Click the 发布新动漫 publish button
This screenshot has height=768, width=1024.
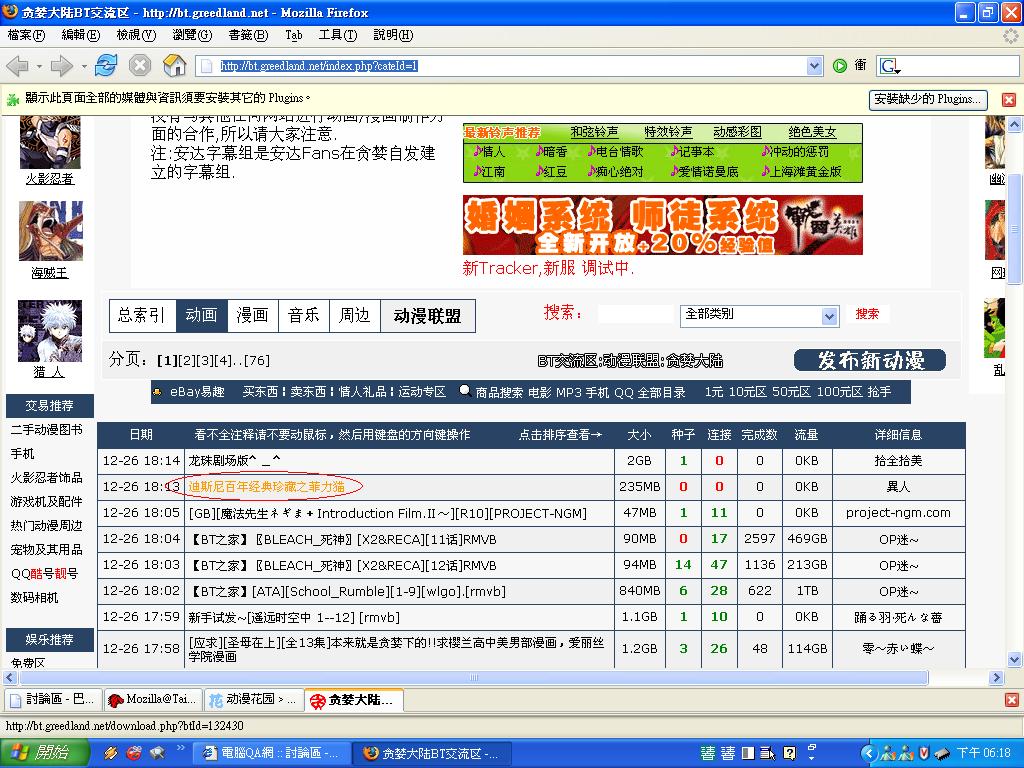click(869, 360)
